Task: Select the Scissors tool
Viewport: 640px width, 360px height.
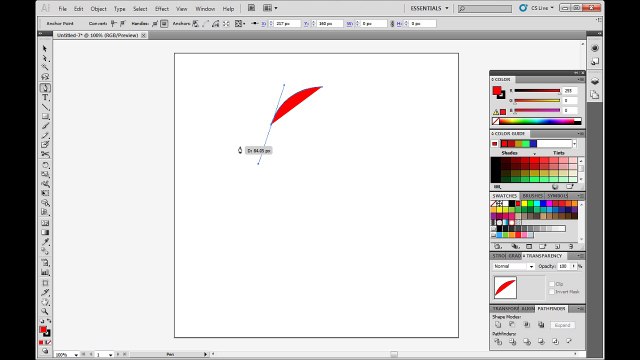Action: click(45, 154)
